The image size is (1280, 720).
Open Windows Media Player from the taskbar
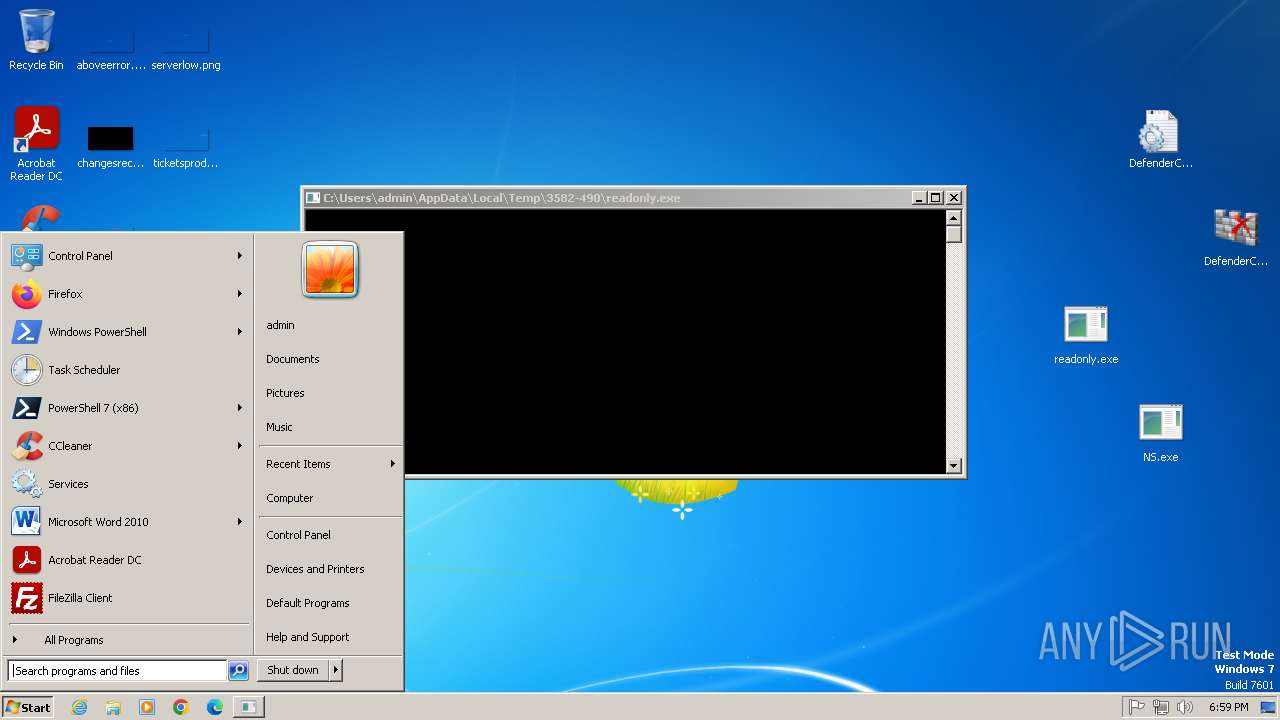(147, 707)
